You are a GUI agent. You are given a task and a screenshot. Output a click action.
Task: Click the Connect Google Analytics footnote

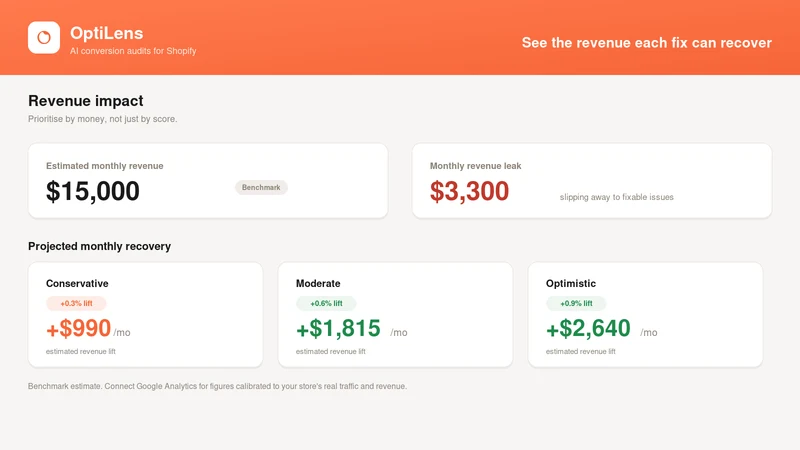tap(217, 386)
